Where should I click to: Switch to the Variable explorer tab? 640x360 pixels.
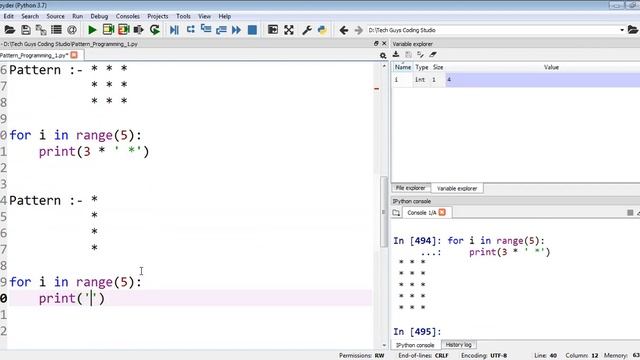tap(457, 188)
